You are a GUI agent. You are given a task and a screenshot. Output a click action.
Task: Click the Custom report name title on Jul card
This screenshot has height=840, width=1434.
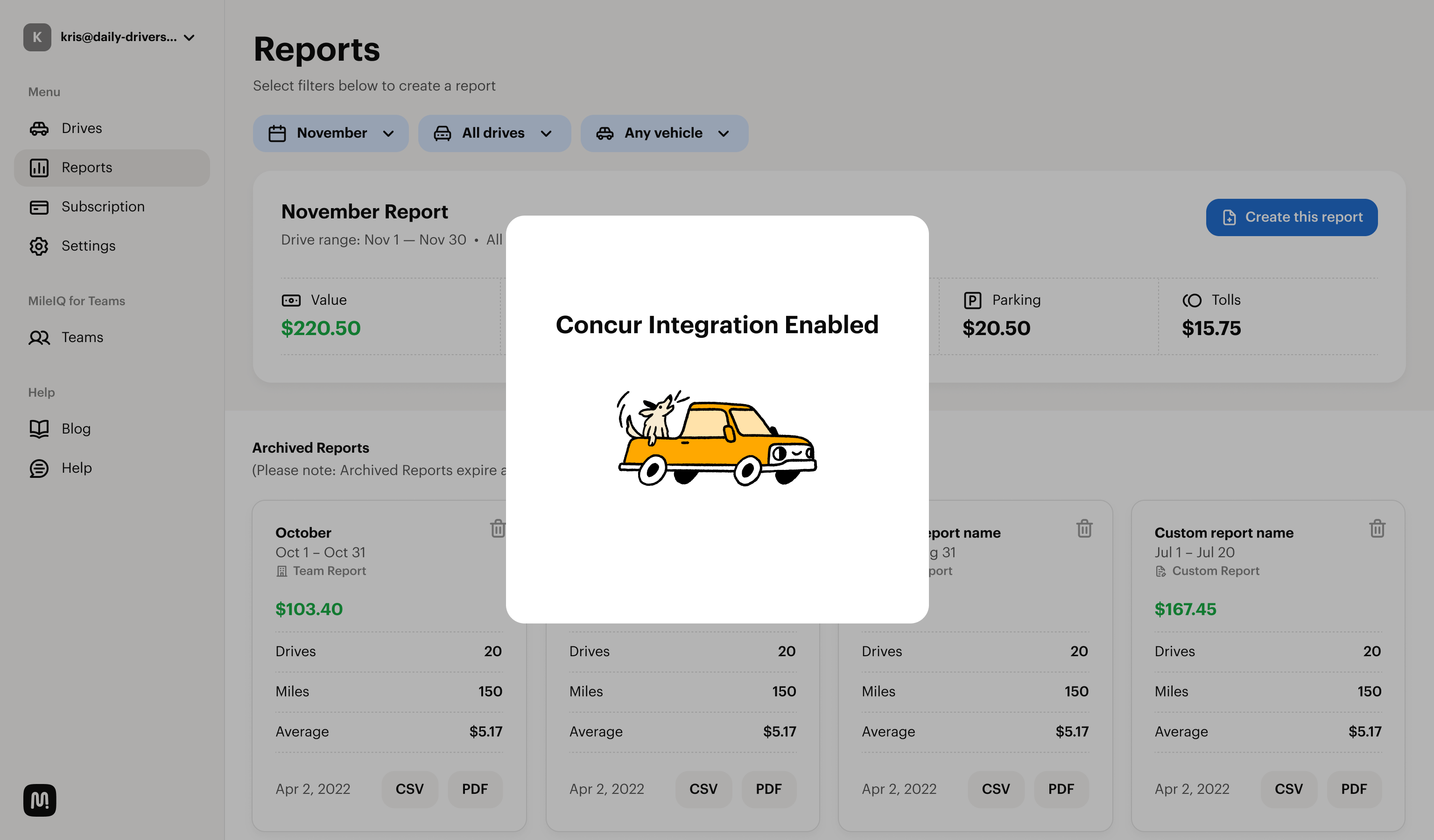tap(1224, 533)
